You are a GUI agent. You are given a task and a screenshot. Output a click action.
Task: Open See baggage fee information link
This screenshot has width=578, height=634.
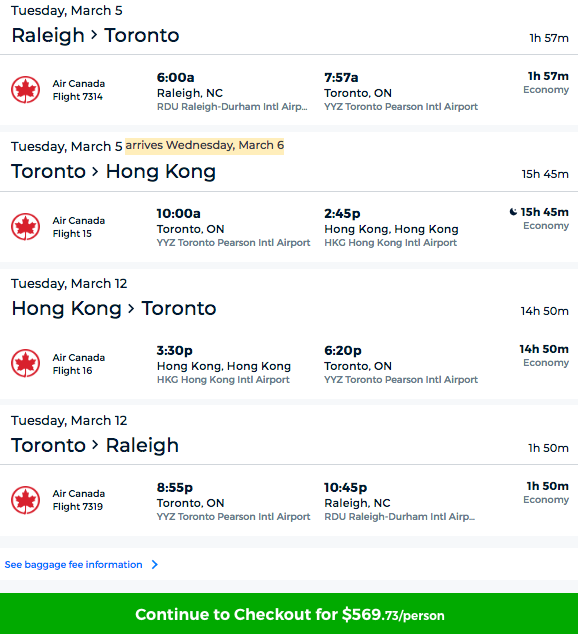pos(74,564)
